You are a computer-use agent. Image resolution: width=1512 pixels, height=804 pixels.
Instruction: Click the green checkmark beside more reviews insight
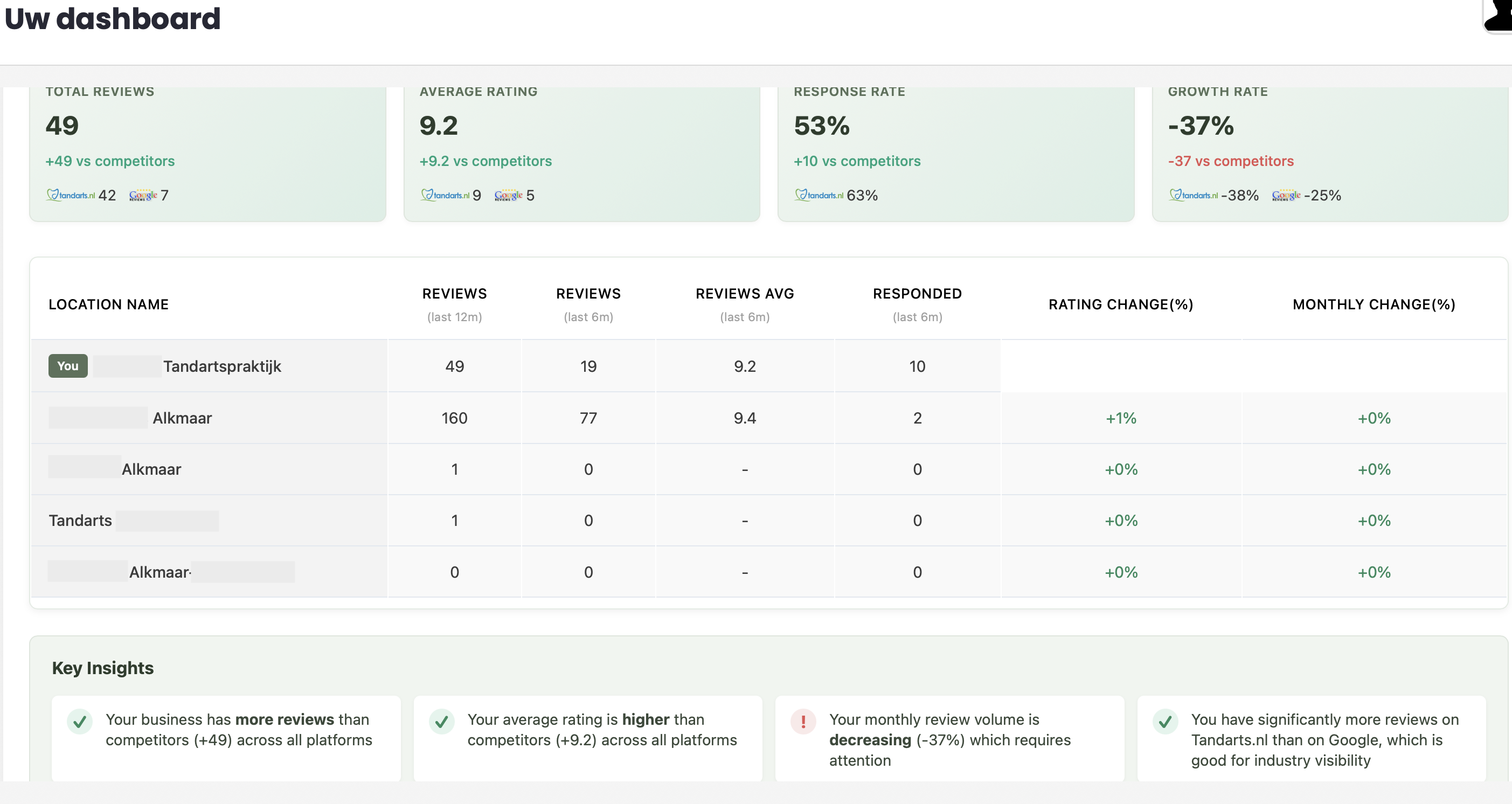[80, 721]
